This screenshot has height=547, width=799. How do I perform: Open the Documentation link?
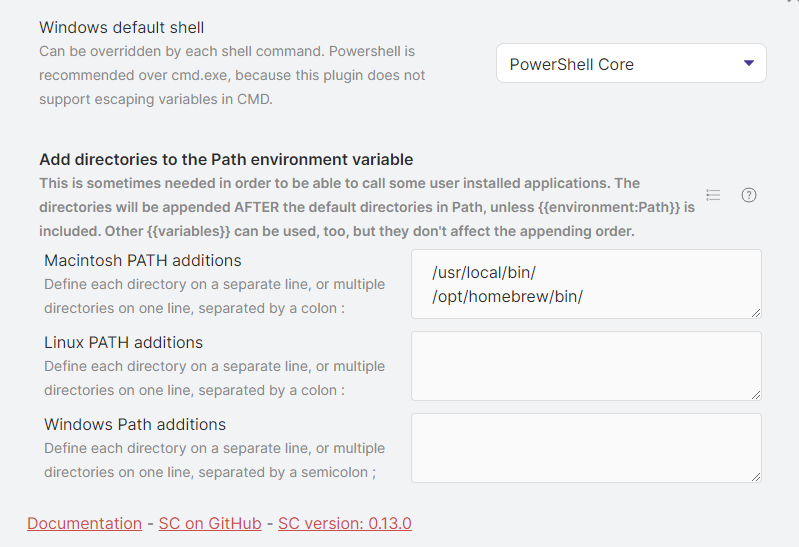click(85, 524)
